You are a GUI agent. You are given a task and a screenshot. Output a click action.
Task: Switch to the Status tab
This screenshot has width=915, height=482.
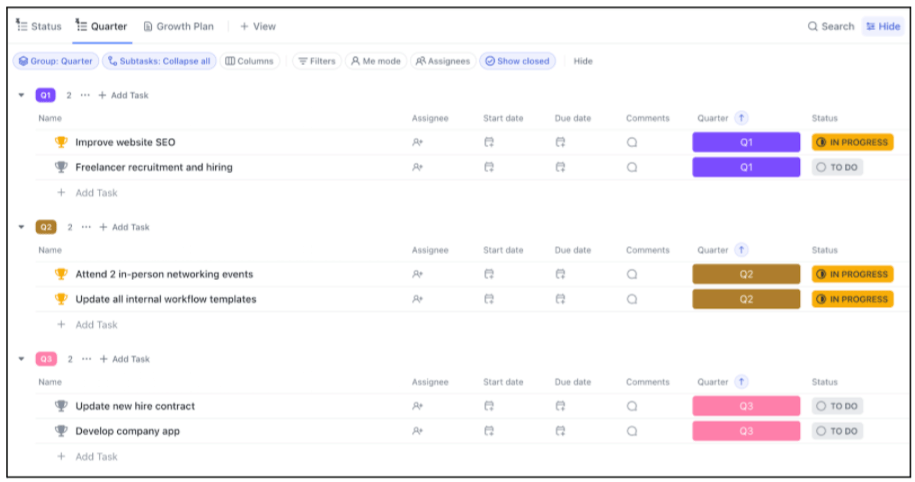39,26
